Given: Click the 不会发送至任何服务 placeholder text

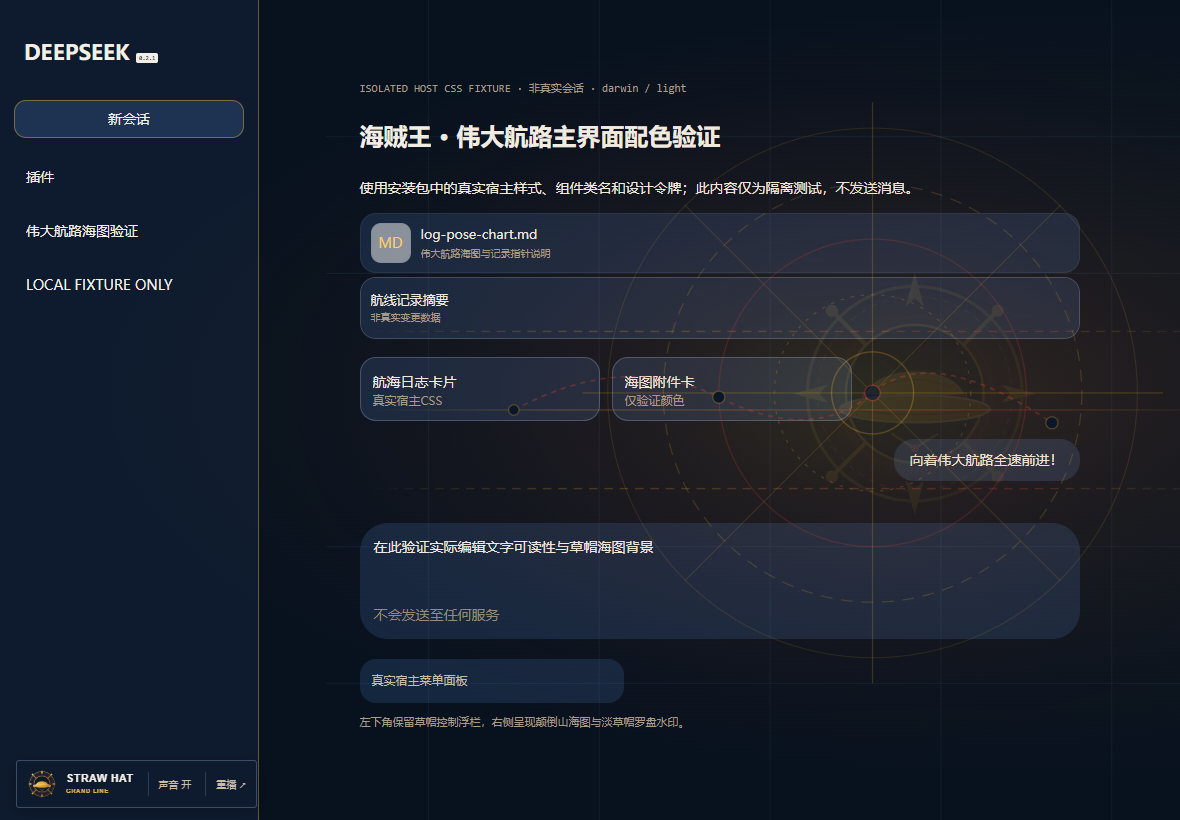Looking at the screenshot, I should click(x=436, y=615).
